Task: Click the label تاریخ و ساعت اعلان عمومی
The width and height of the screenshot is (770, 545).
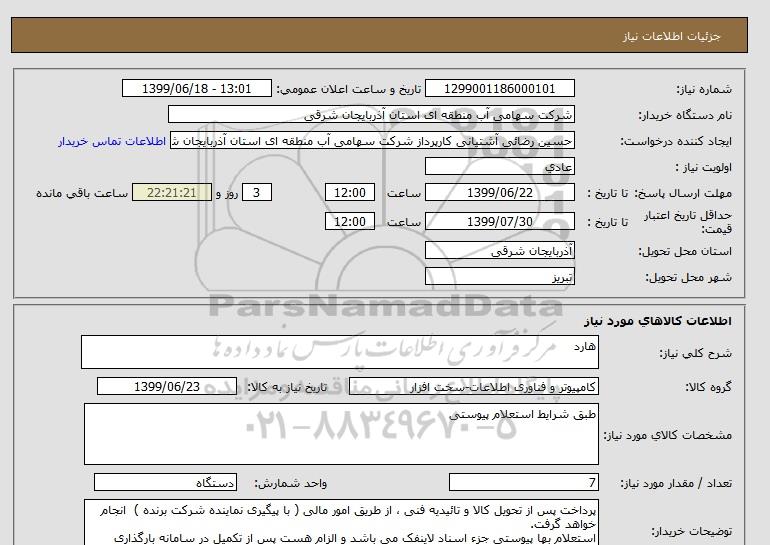Action: [349, 89]
